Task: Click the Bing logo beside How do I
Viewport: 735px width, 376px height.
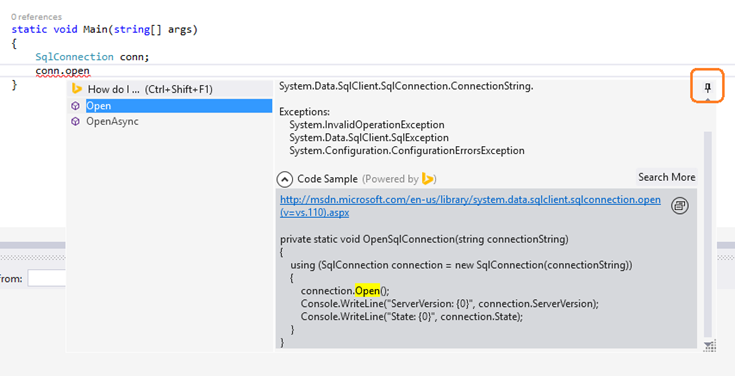Action: pyautogui.click(x=77, y=89)
